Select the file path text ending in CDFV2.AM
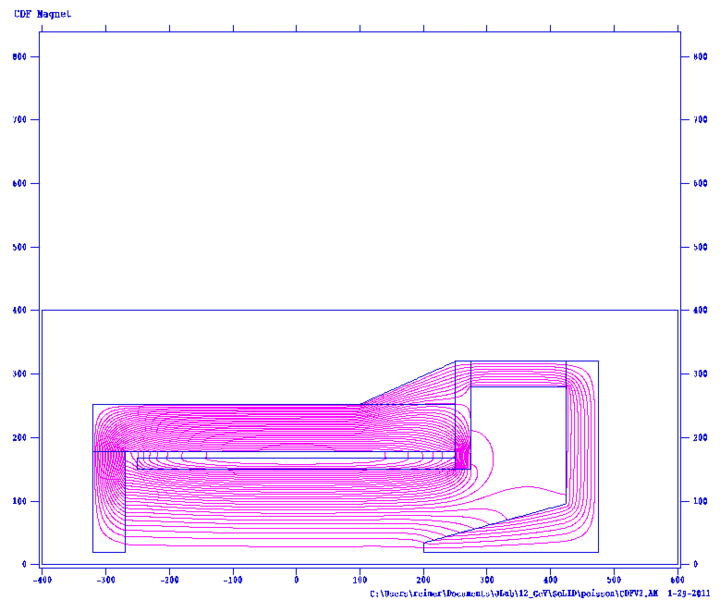 point(514,594)
